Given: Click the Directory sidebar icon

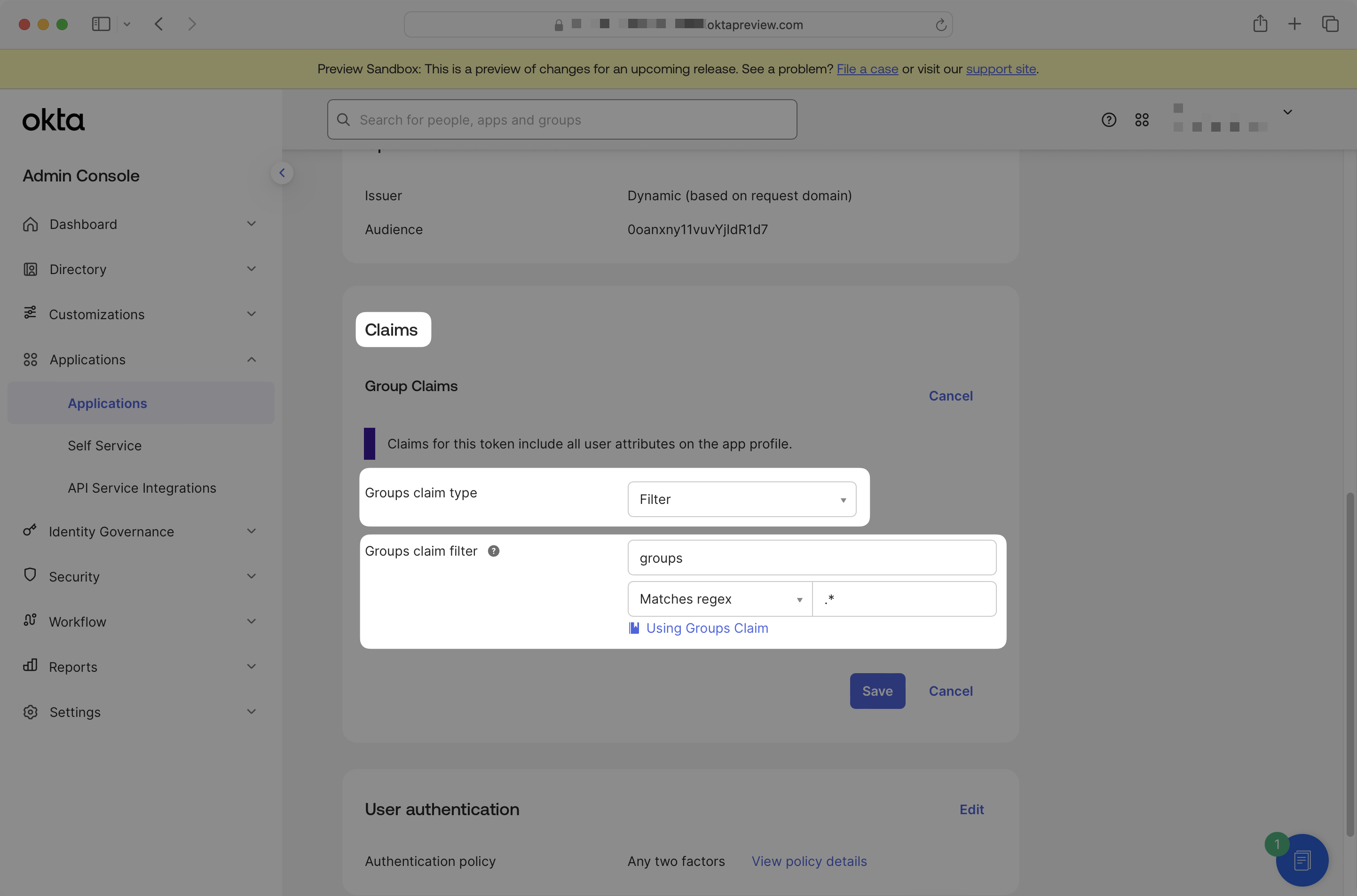Looking at the screenshot, I should (x=30, y=268).
